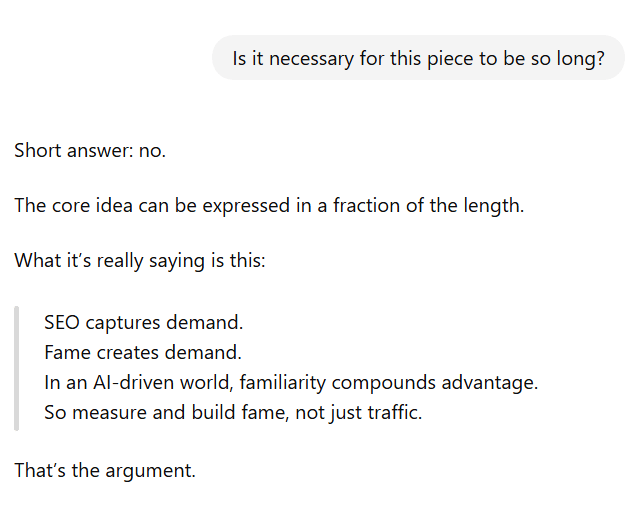
Task: Click the quote line 'SEO captures demand.'
Action: tap(144, 324)
